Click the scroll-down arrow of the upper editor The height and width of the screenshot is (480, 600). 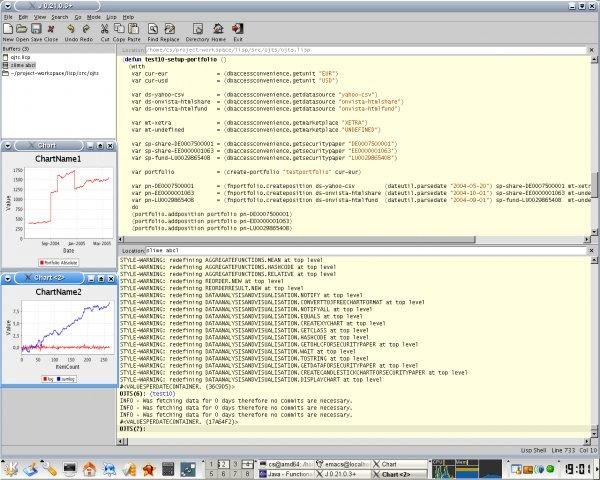(x=594, y=232)
